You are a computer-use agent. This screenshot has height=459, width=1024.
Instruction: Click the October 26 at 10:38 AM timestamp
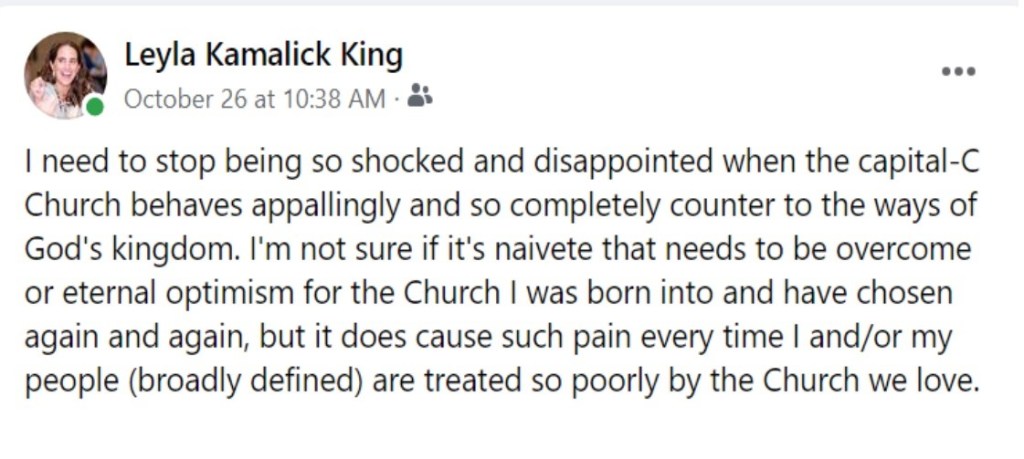pos(254,98)
